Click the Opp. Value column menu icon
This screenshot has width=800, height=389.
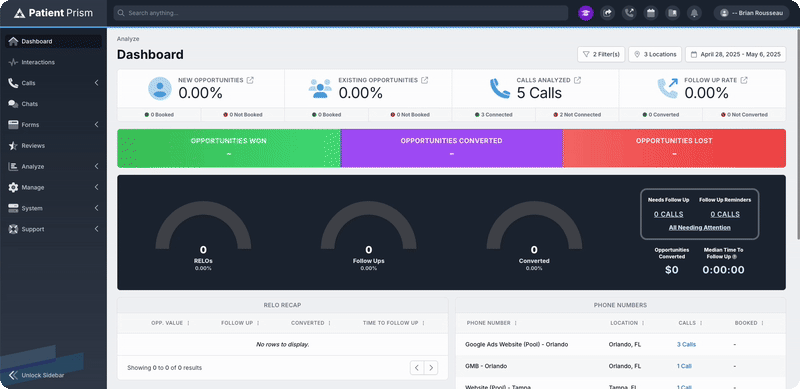tap(188, 323)
